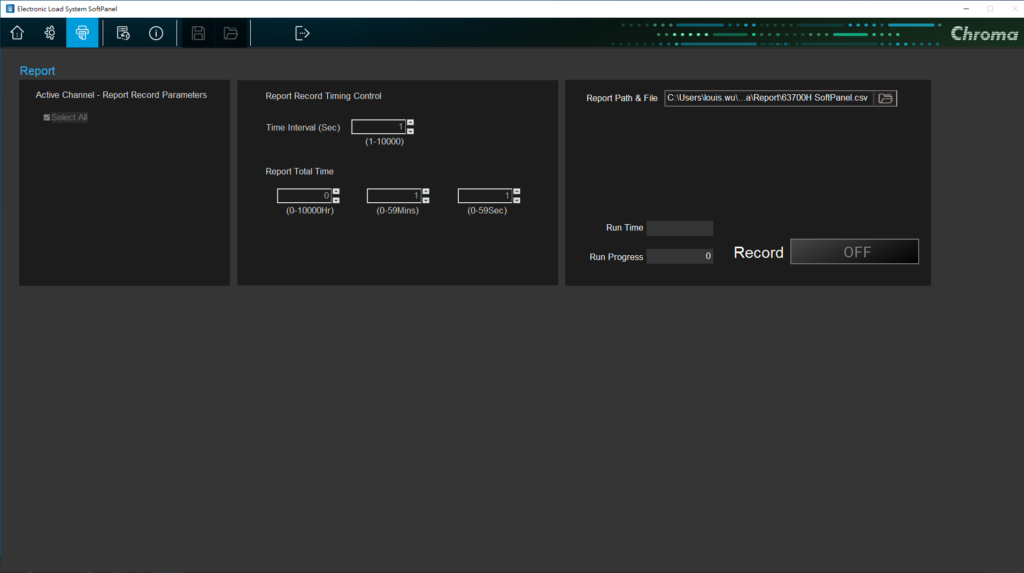Browse for report file path folder icon

(x=886, y=98)
